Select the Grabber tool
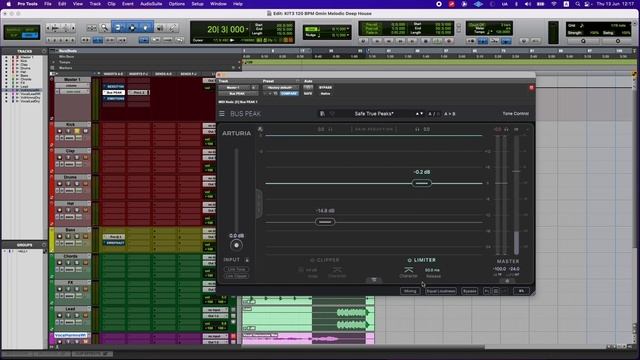Viewport: 640px width, 360px height. (x=146, y=27)
